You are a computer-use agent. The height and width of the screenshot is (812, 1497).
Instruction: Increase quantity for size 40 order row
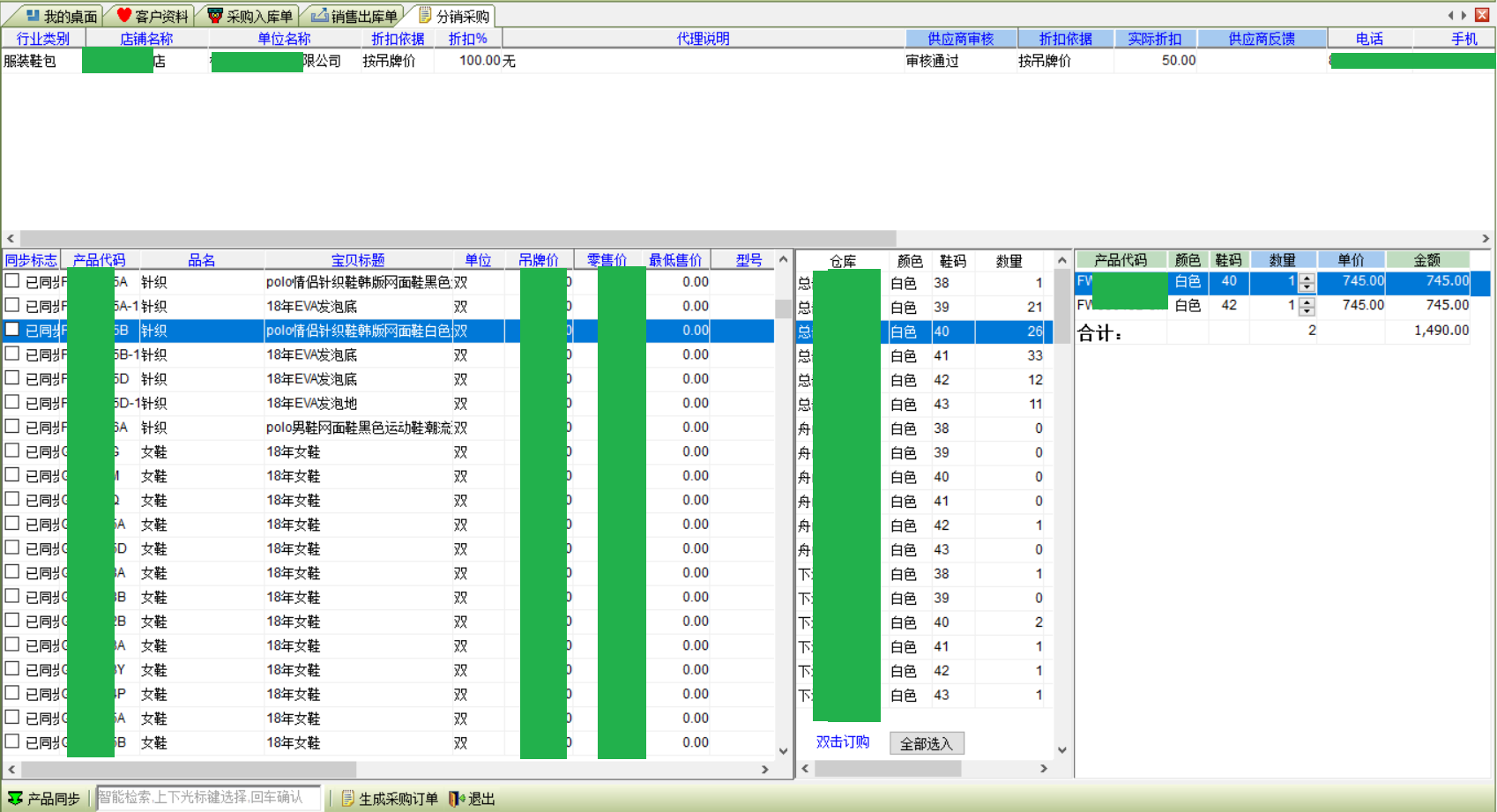[x=1307, y=278]
